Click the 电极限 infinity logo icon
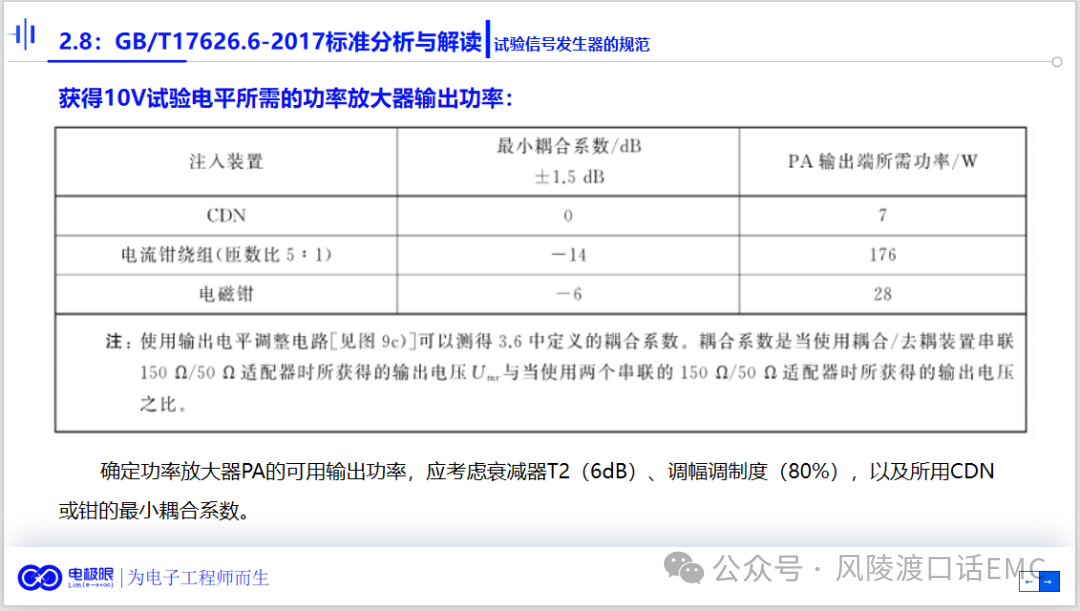The width and height of the screenshot is (1080, 611). coord(40,578)
